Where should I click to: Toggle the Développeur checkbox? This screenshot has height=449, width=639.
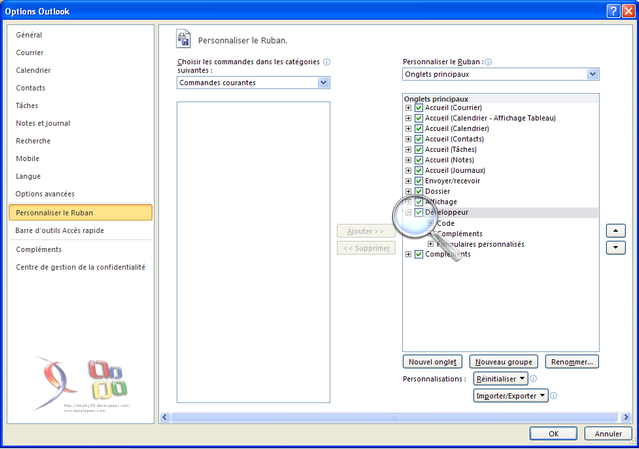coord(419,212)
